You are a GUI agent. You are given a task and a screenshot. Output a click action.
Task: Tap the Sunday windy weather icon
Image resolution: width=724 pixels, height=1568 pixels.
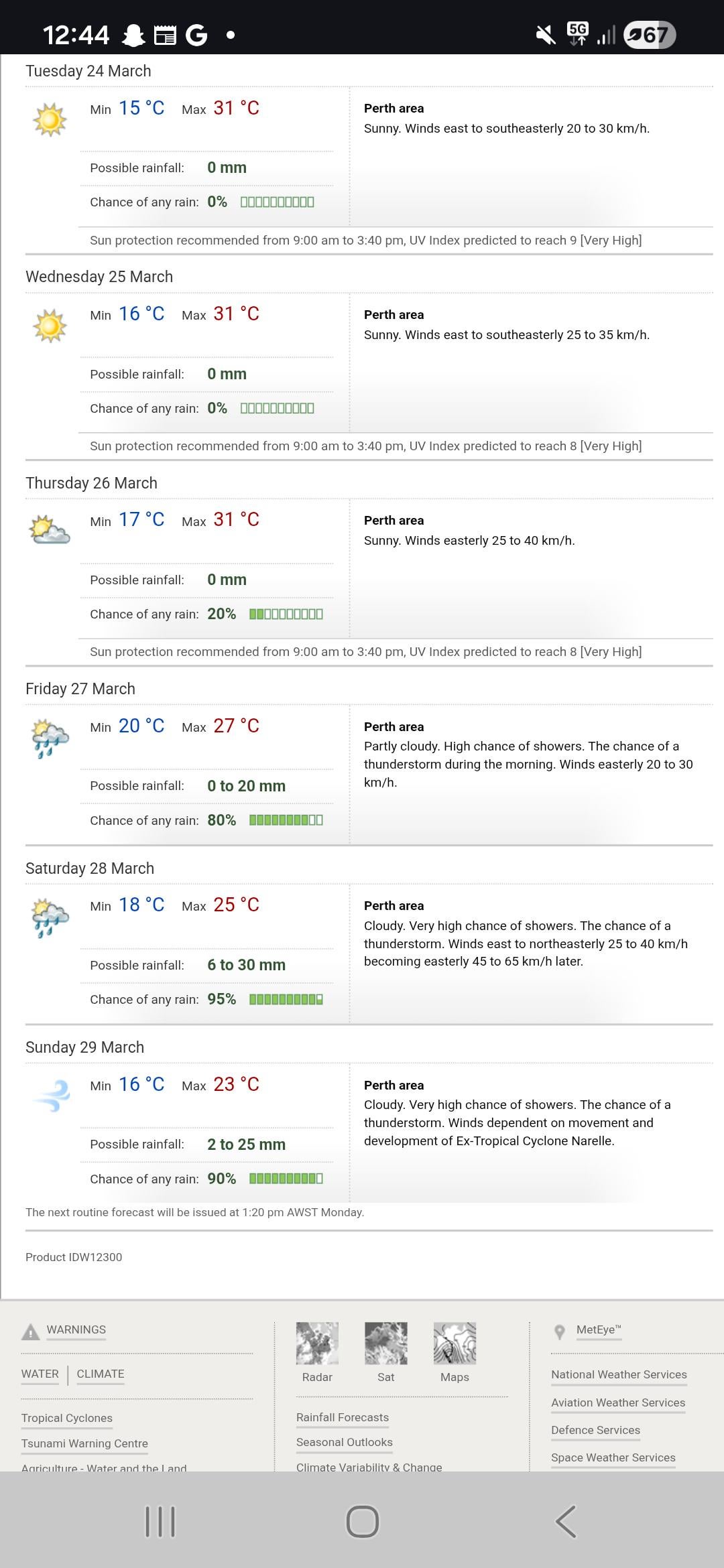(51, 1096)
